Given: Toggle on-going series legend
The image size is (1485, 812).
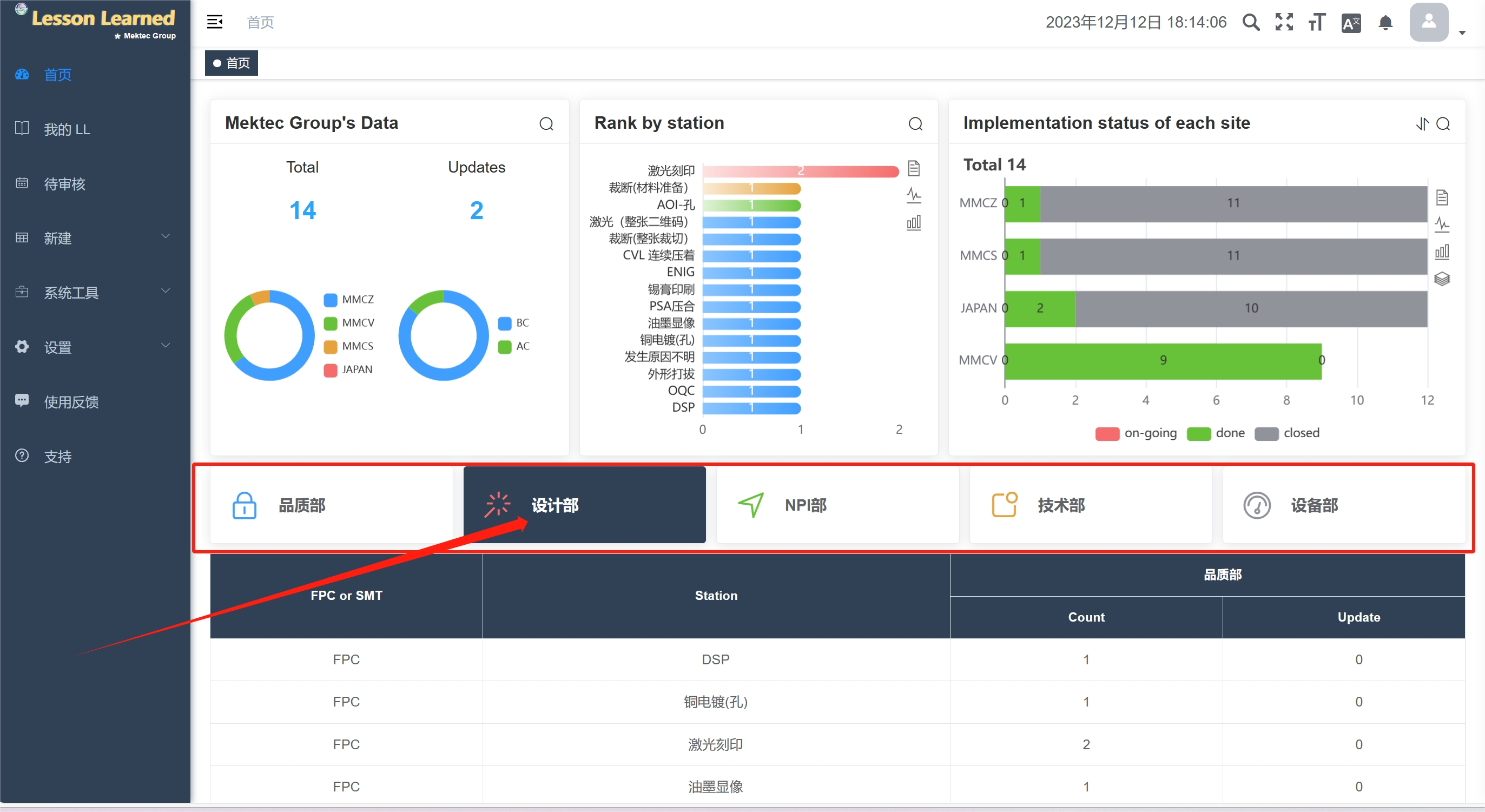Looking at the screenshot, I should (x=1136, y=433).
